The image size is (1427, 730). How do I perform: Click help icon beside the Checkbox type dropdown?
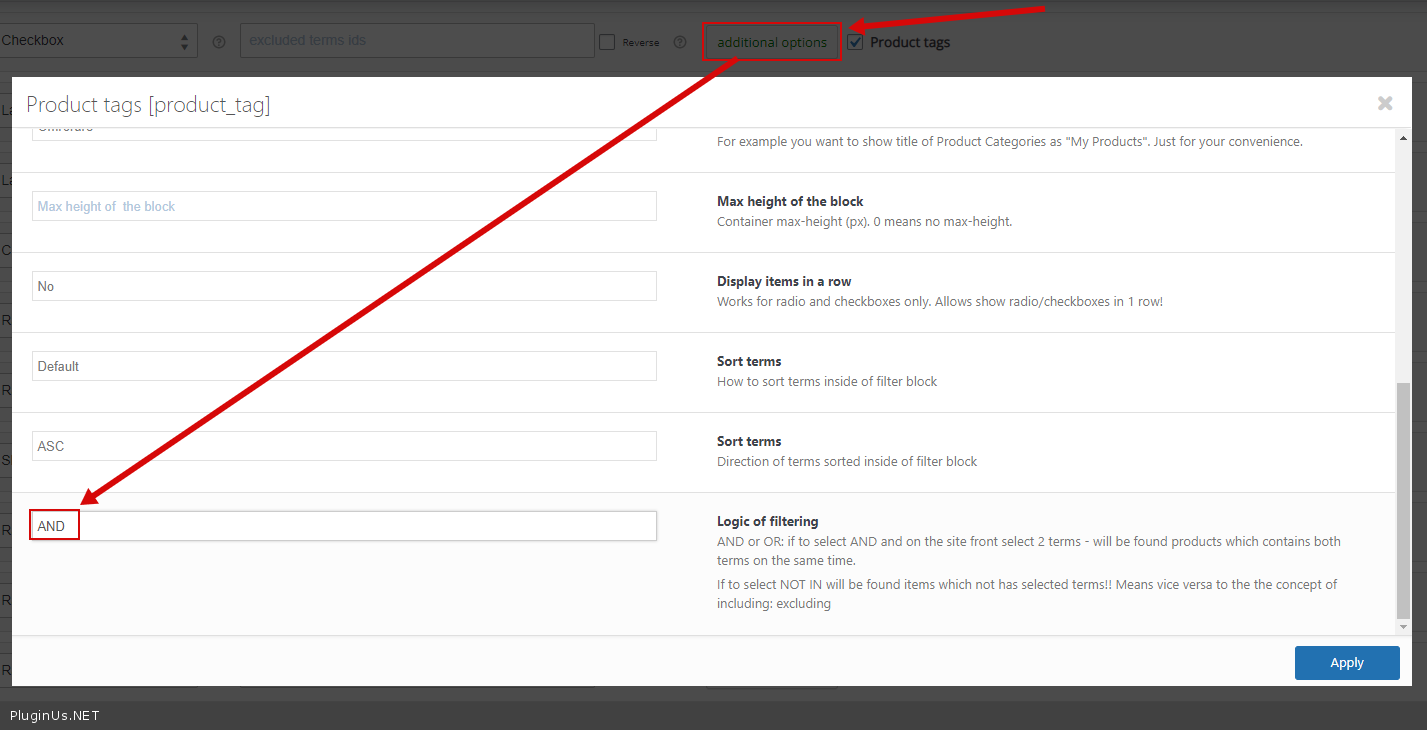(219, 42)
